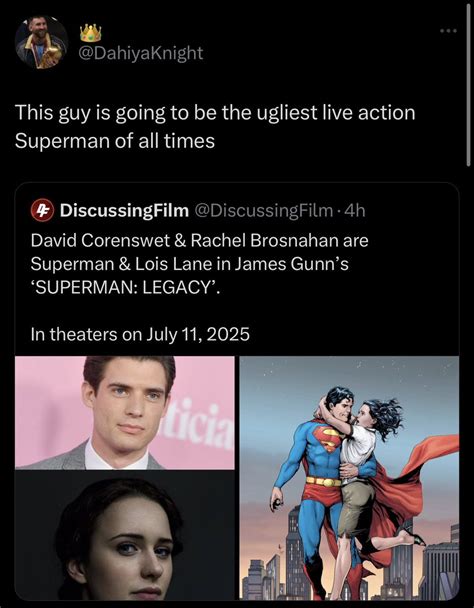
Task: Click the 'In theaters on July 11, 2025' line
Action: (x=140, y=334)
